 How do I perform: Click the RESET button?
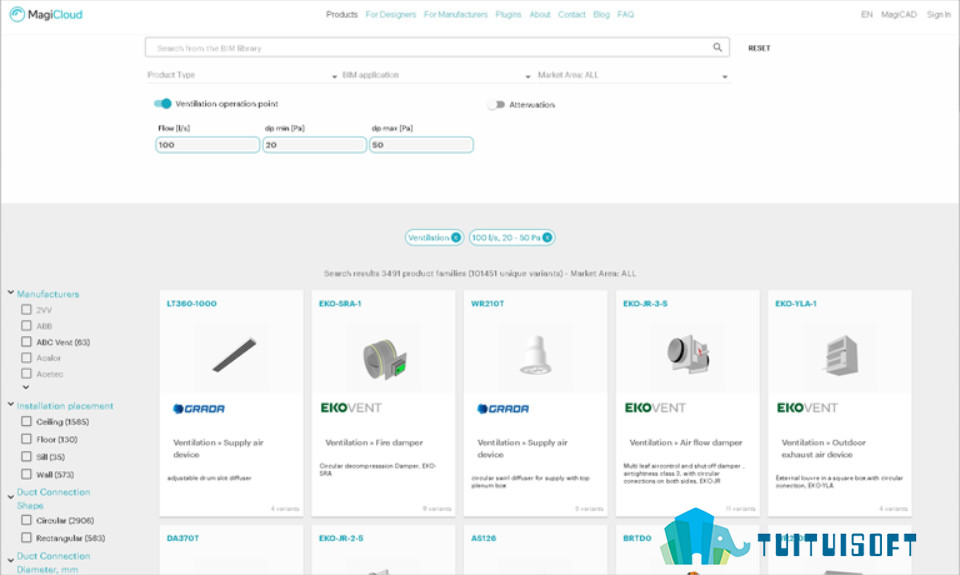point(759,48)
